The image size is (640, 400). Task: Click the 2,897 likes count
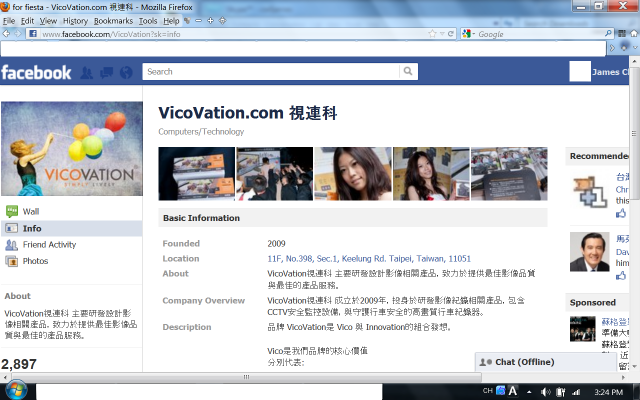(19, 364)
